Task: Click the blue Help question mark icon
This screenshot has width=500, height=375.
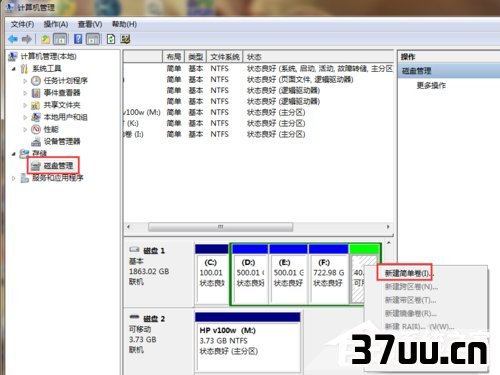Action: (x=78, y=39)
